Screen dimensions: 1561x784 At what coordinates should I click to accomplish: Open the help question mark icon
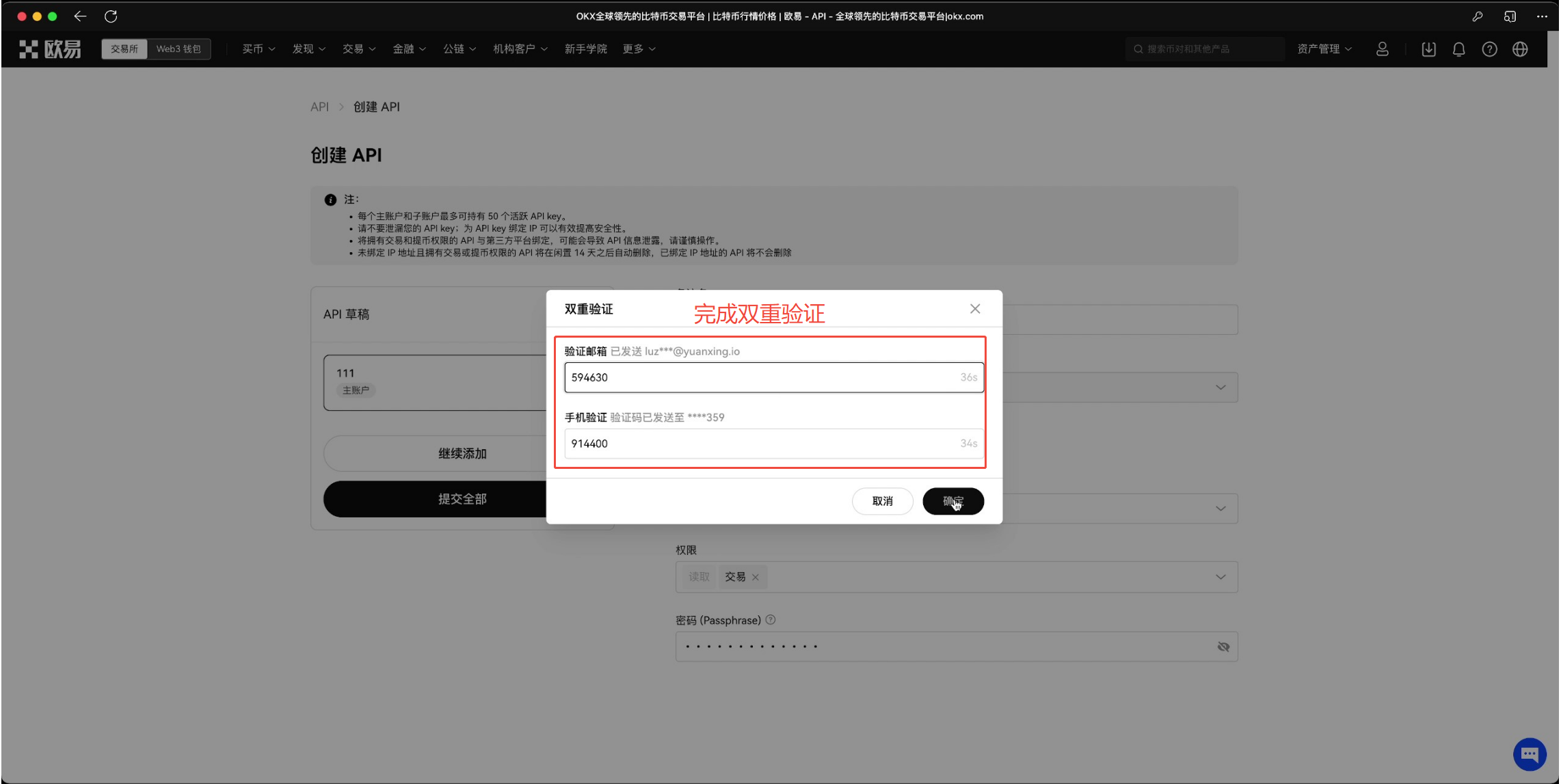1489,49
